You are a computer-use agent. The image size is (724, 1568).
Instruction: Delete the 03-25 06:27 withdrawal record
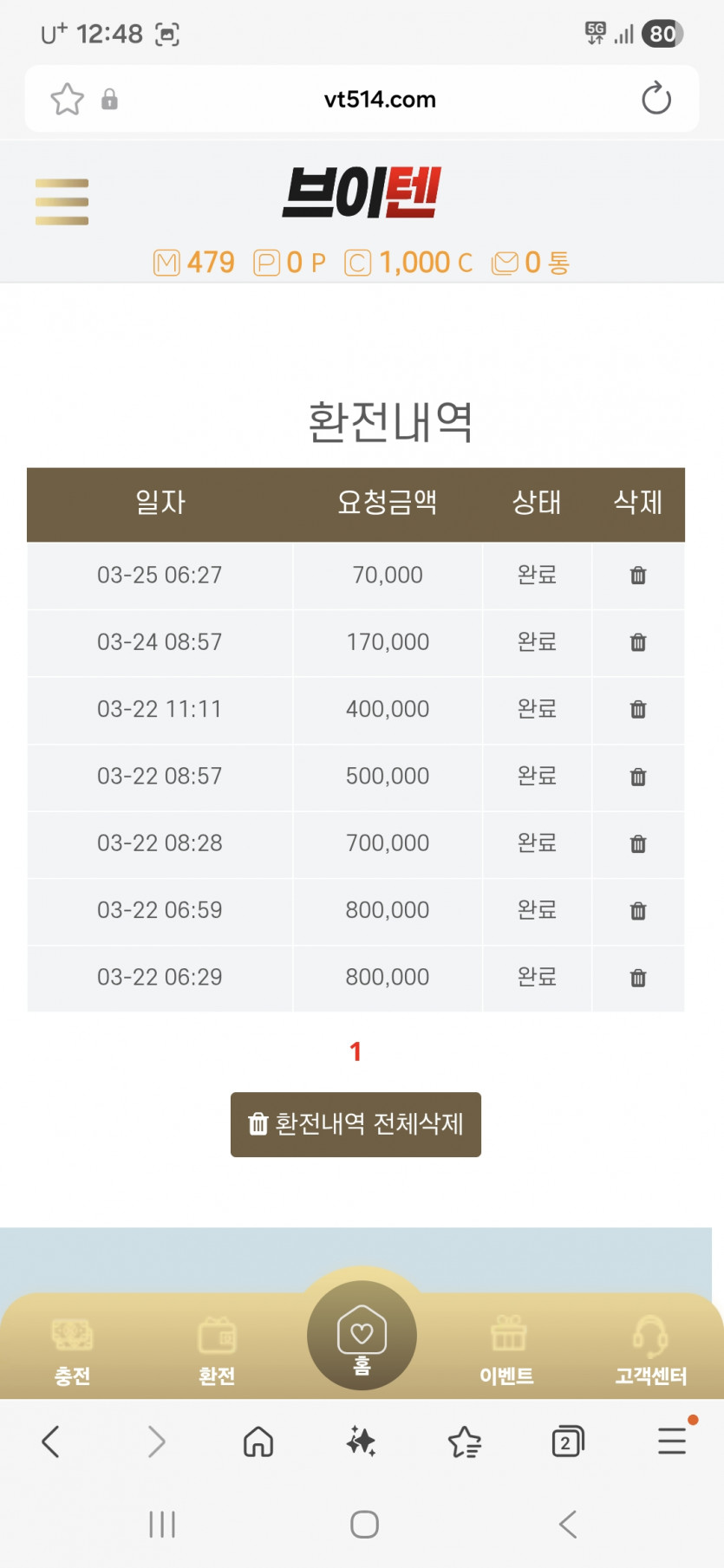point(638,576)
